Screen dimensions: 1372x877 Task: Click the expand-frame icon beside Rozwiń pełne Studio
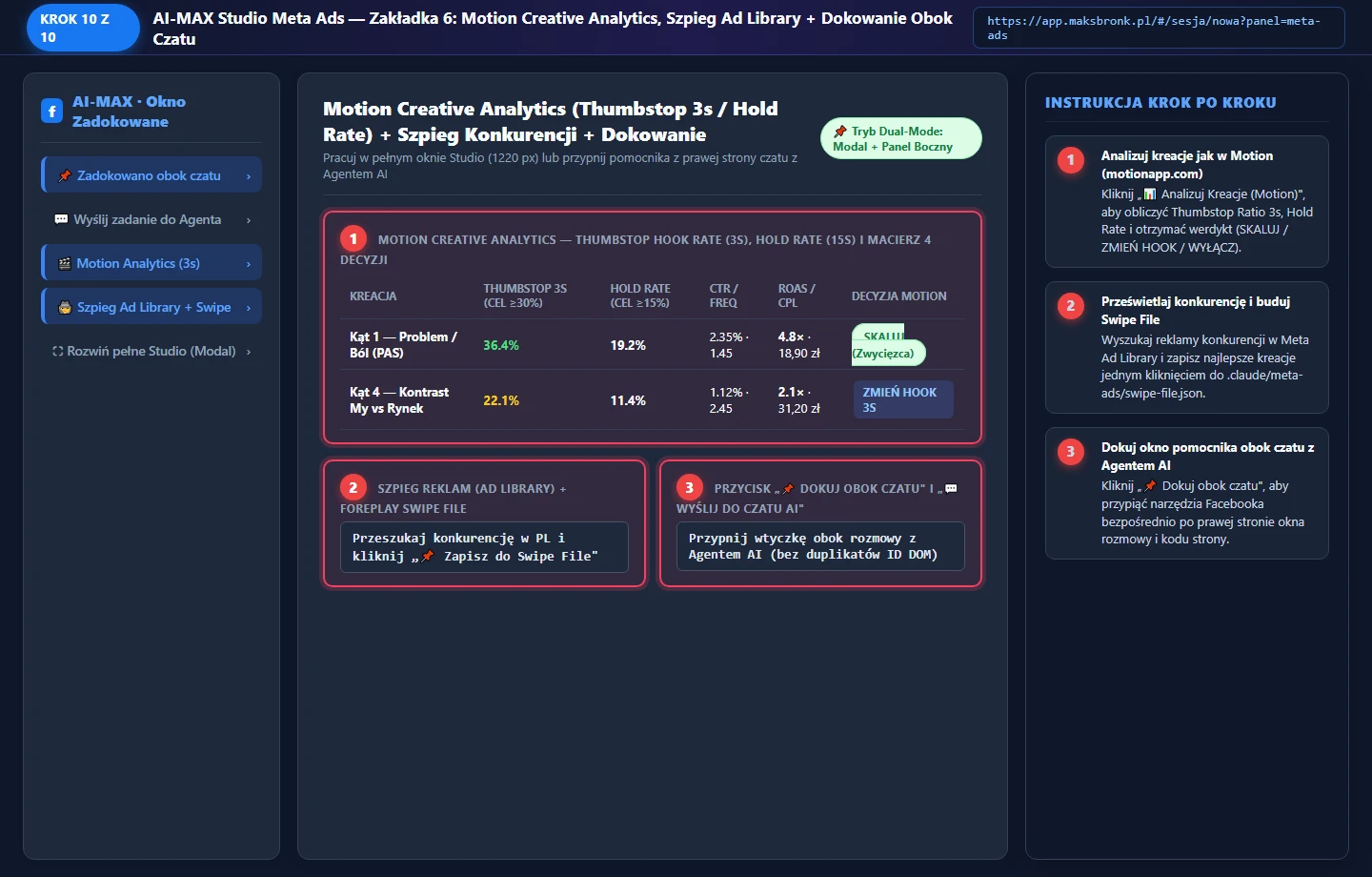58,351
